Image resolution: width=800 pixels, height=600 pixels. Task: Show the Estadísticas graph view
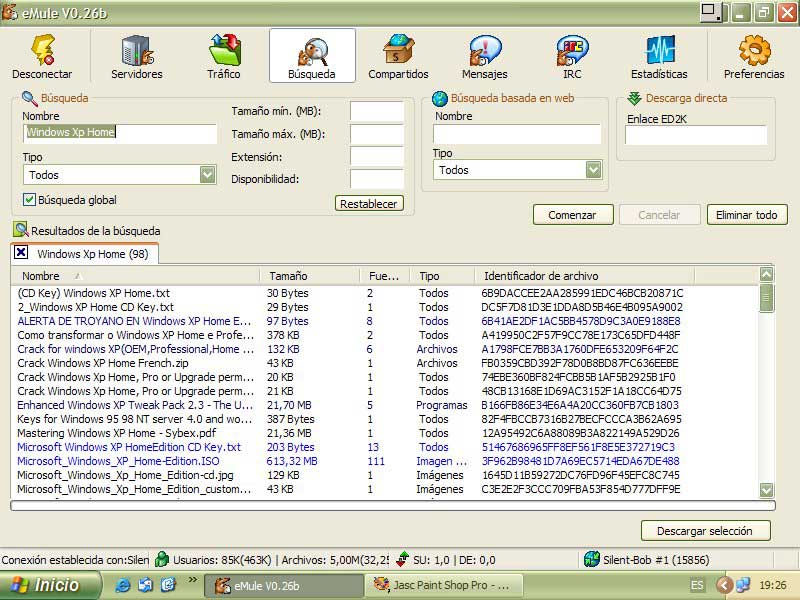click(x=659, y=56)
